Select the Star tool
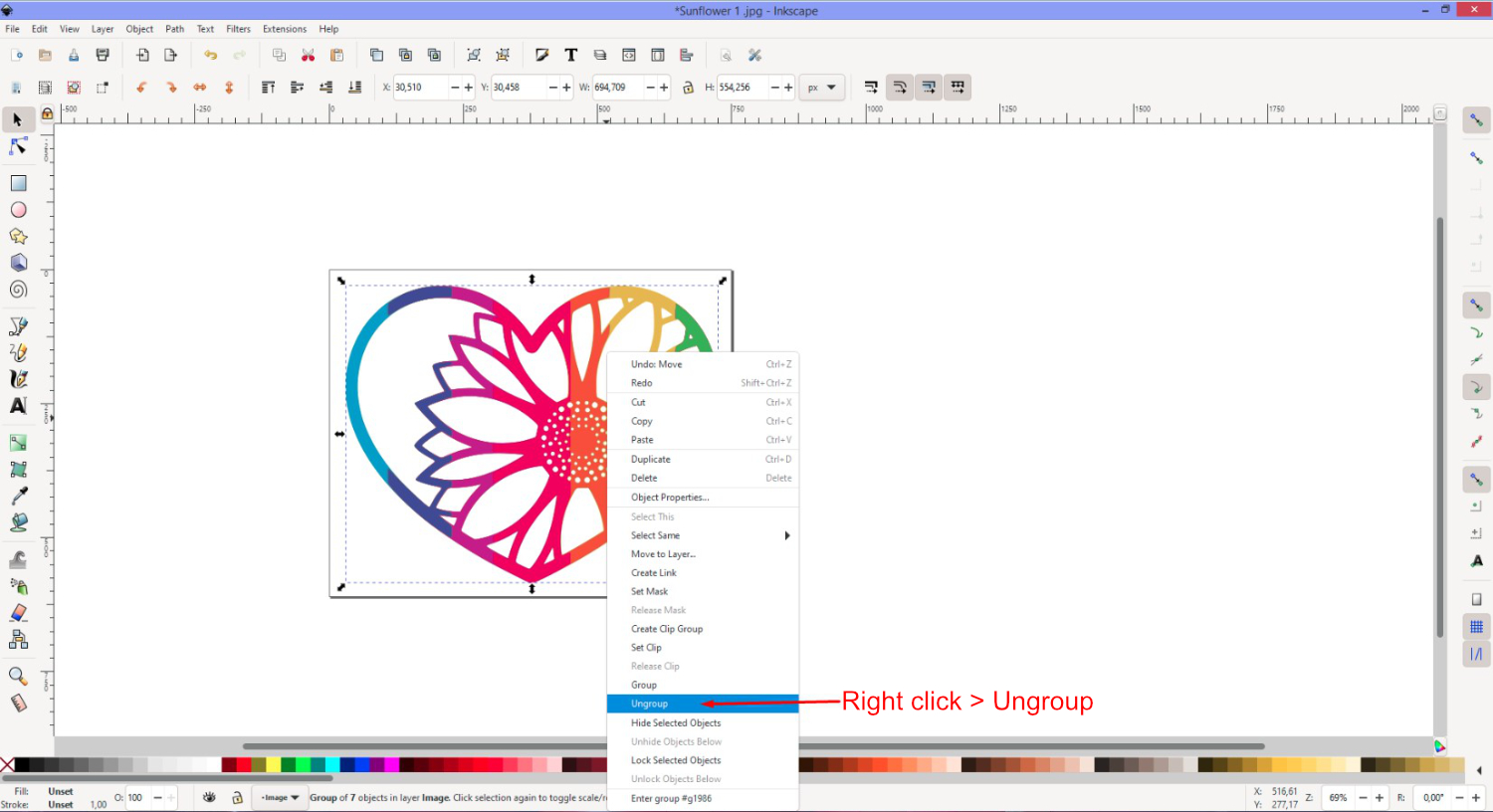1493x812 pixels. point(18,236)
